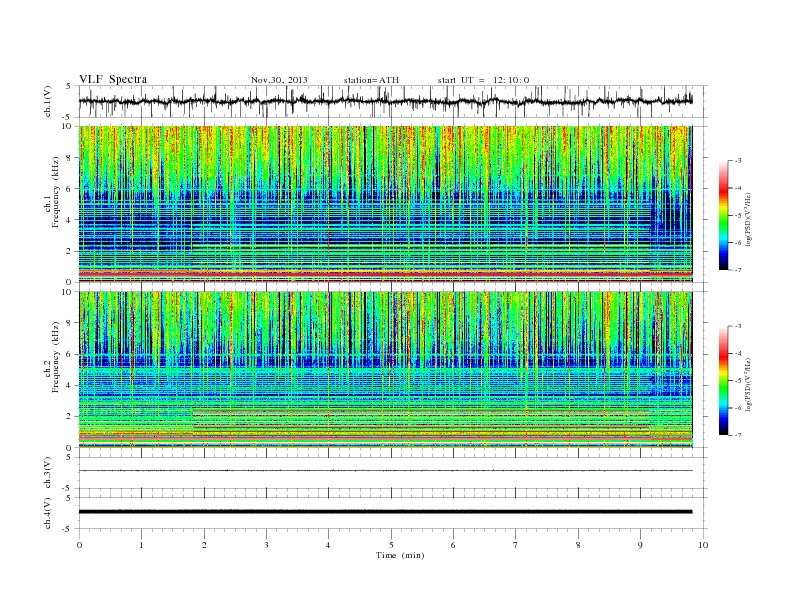The width and height of the screenshot is (792, 612).
Task: Select the "ch.3(V)" axis label
Action: click(48, 473)
